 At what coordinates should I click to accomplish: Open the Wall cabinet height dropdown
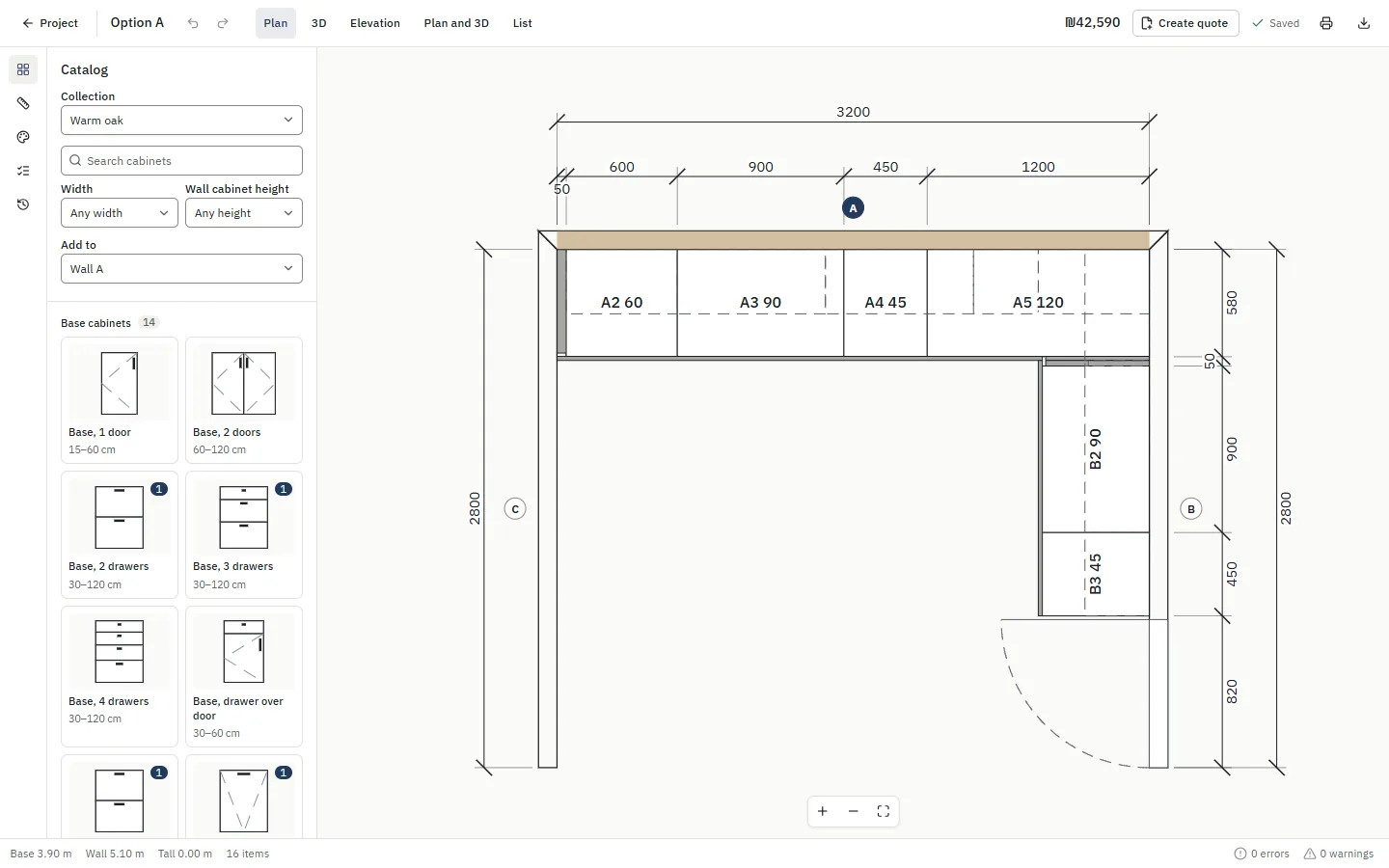click(x=244, y=213)
